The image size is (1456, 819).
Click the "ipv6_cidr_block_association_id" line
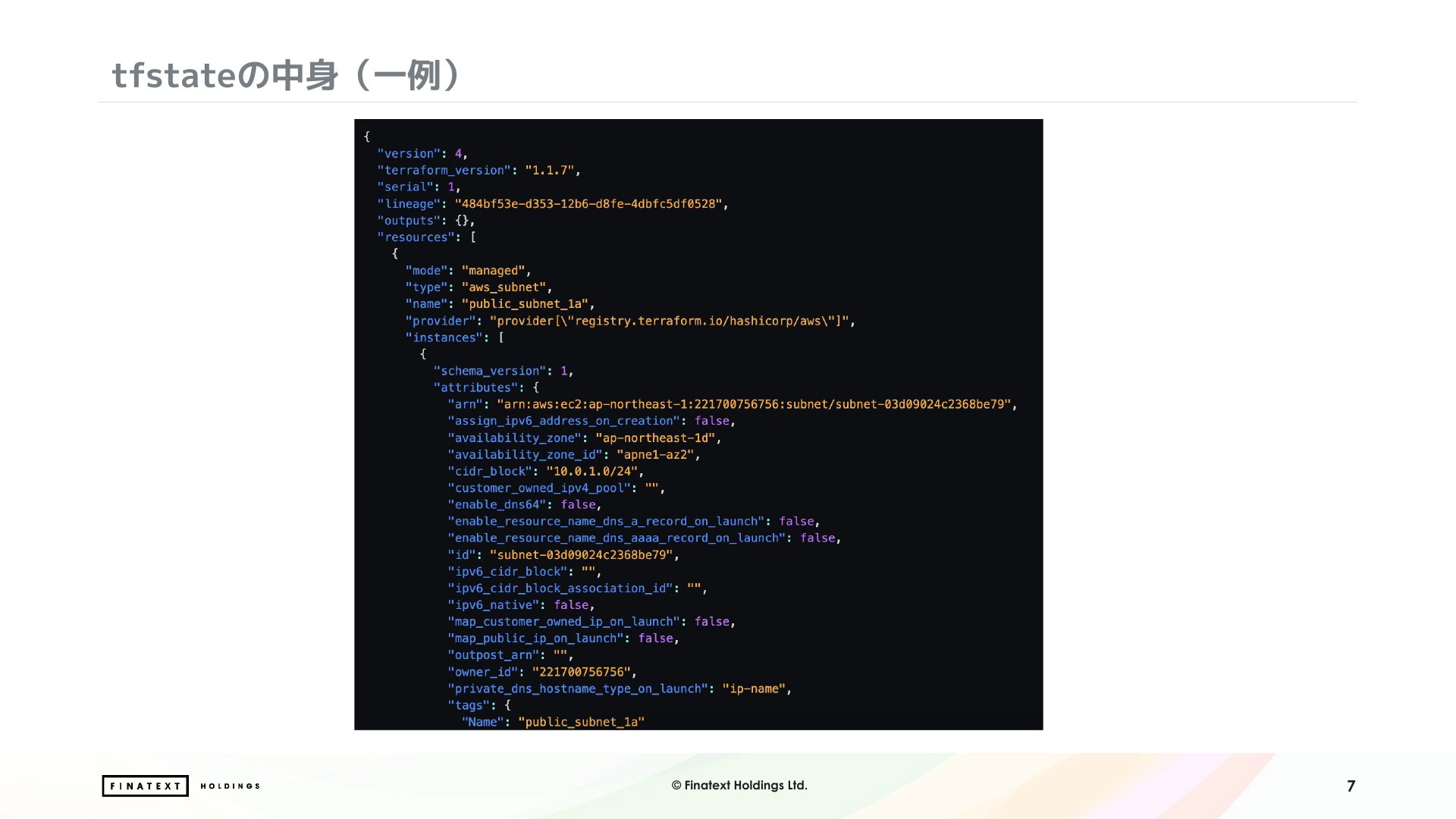pos(577,588)
